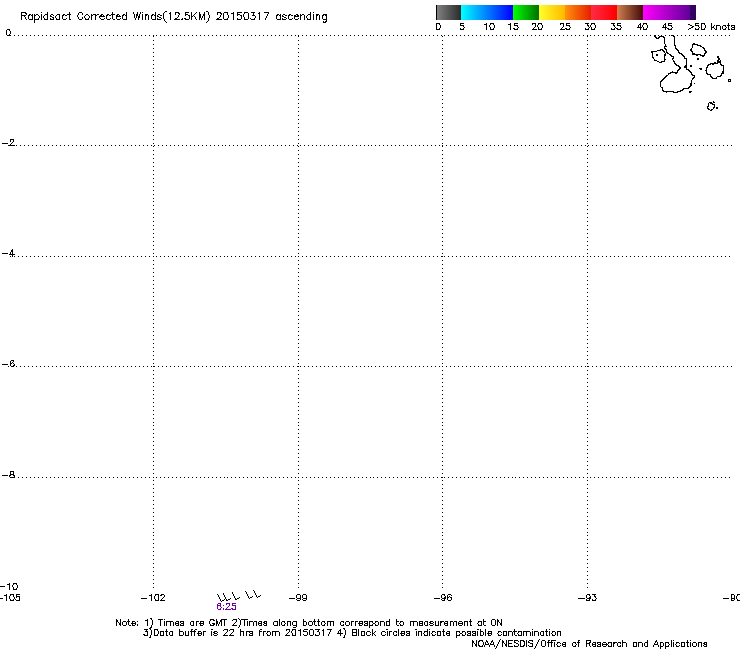Click the 'NOAA/NESDIS/Office of Research and Applications' credit
Viewport: 740px width, 650px height.
tap(589, 644)
